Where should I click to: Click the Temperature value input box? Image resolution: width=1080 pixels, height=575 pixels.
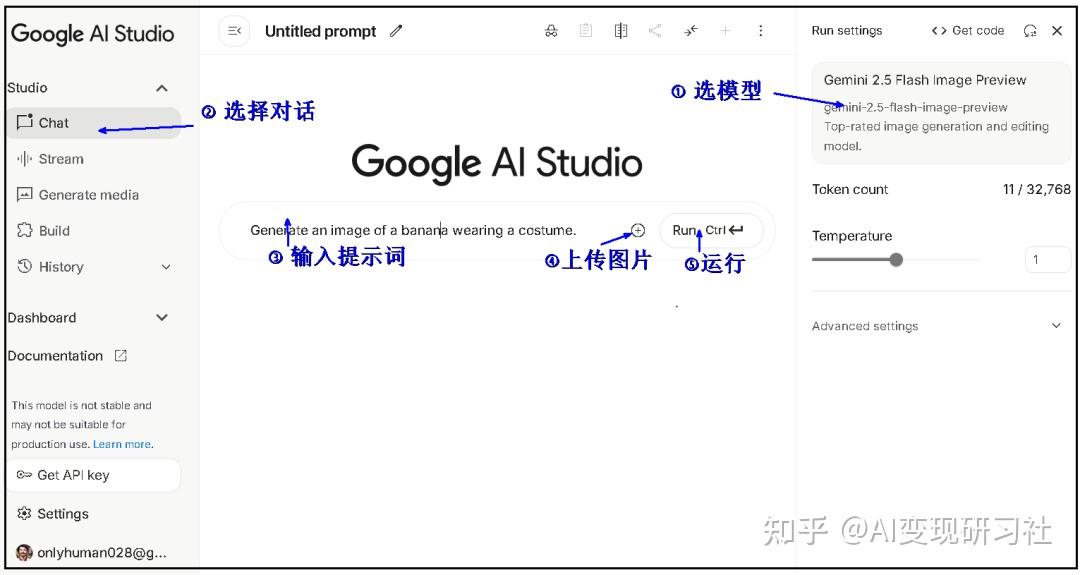(x=1047, y=260)
